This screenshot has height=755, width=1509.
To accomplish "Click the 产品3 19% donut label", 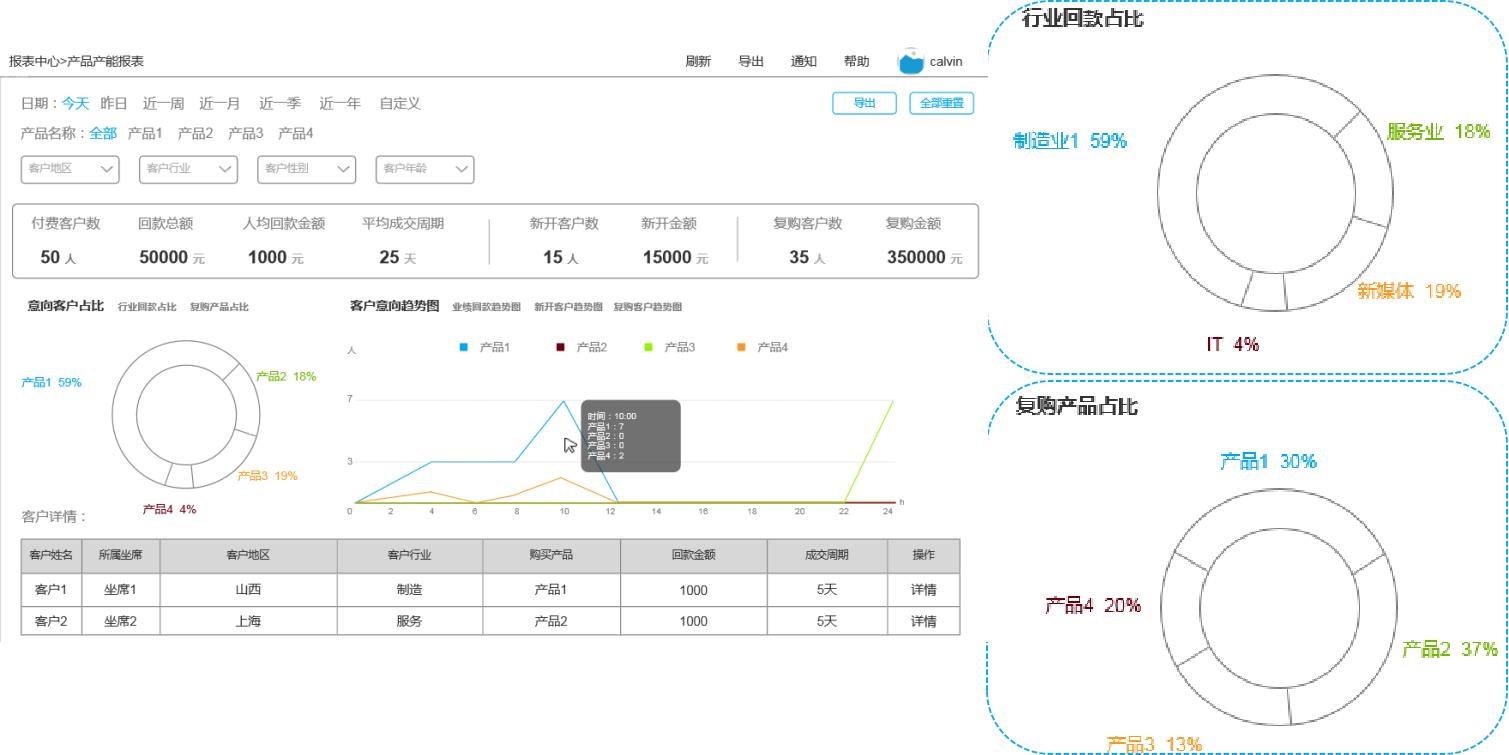I will tap(268, 476).
